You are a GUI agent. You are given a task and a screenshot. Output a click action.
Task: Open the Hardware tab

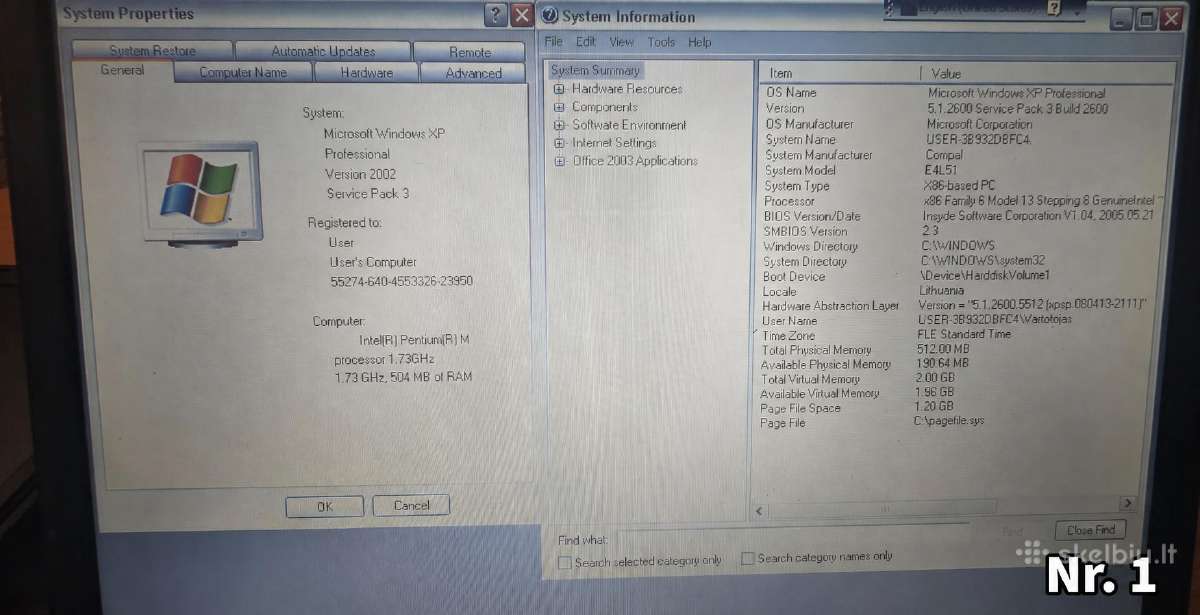[366, 72]
